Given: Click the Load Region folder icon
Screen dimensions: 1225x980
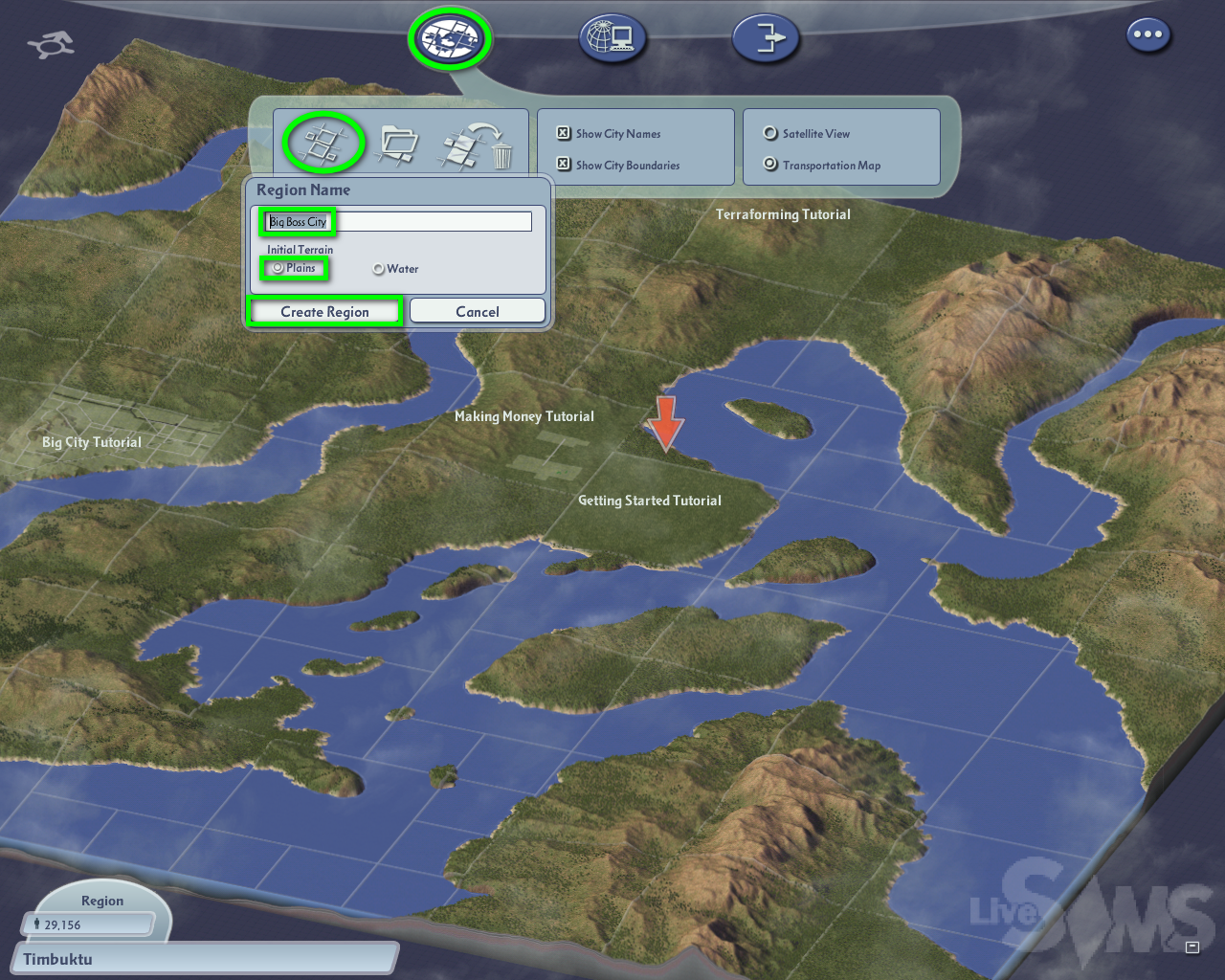Looking at the screenshot, I should click(399, 144).
